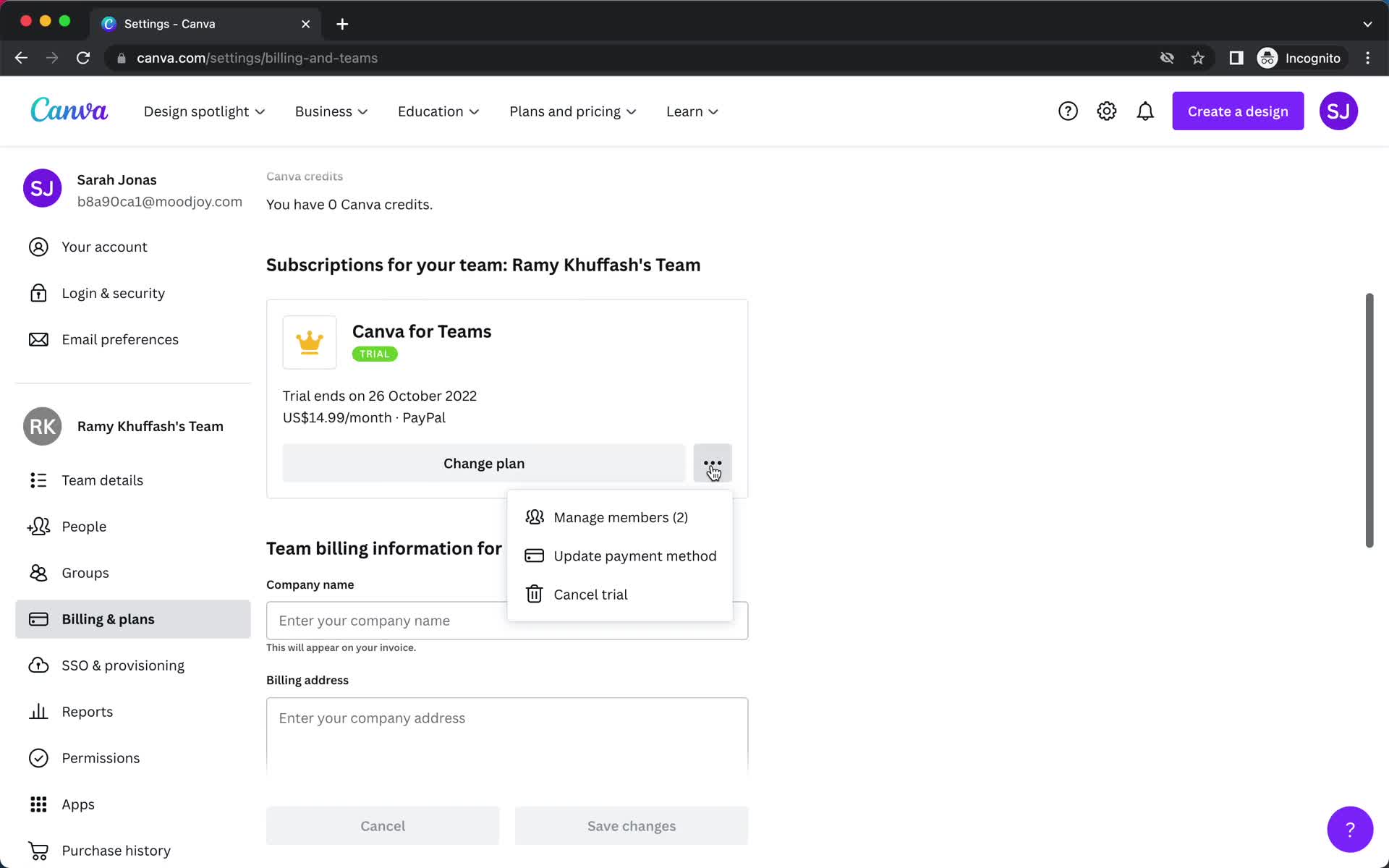Open the Your account link
Viewport: 1389px width, 868px height.
pos(133,247)
